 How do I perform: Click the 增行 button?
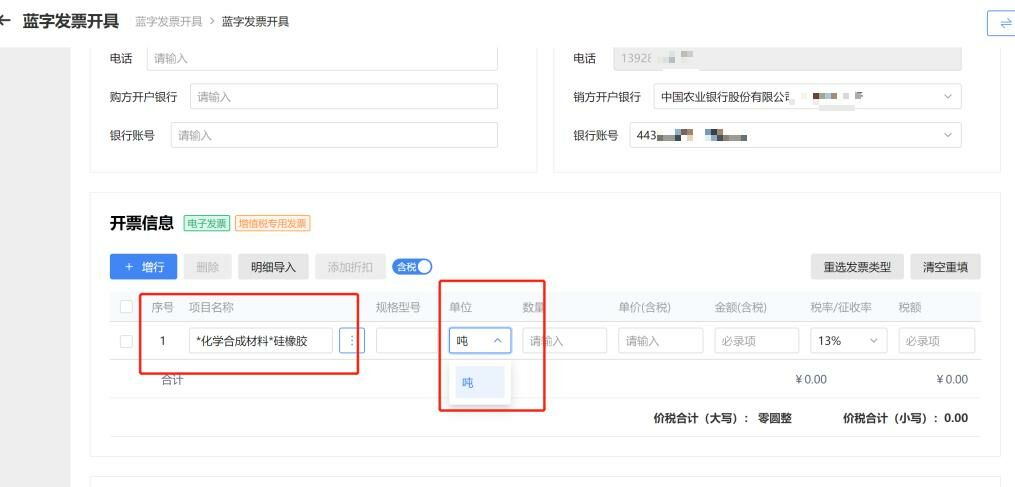(143, 267)
